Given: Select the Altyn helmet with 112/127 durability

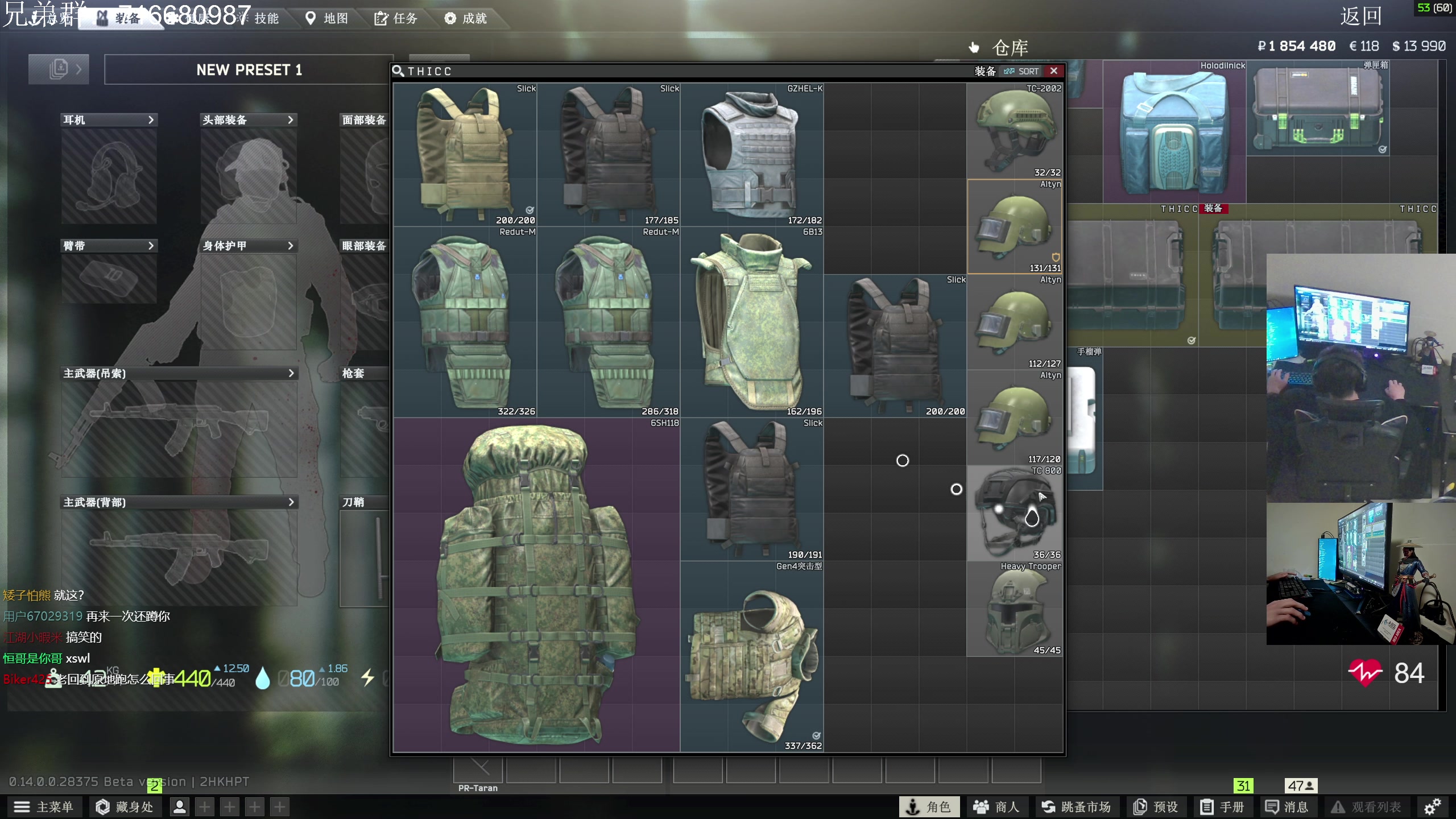Looking at the screenshot, I should pyautogui.click(x=1015, y=322).
